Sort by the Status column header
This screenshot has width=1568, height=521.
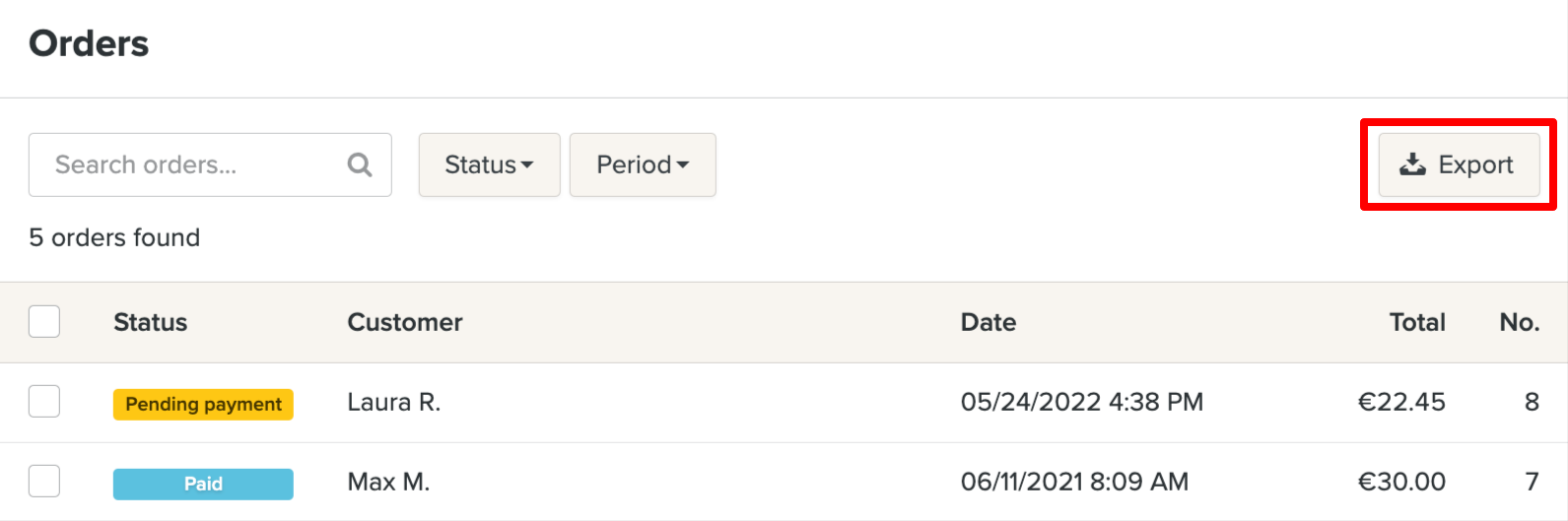tap(150, 322)
